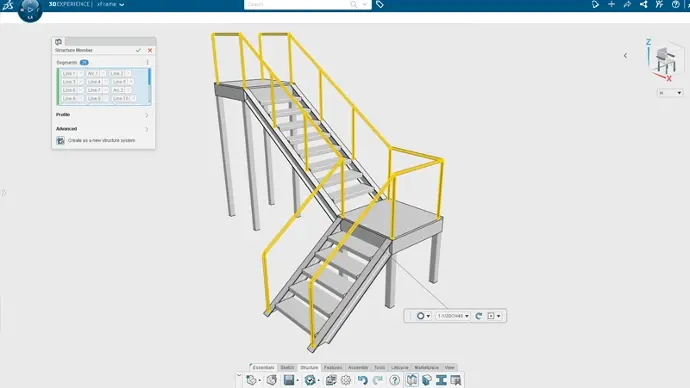
Task: Click the view orientation cube thumbnail
Action: point(668,60)
